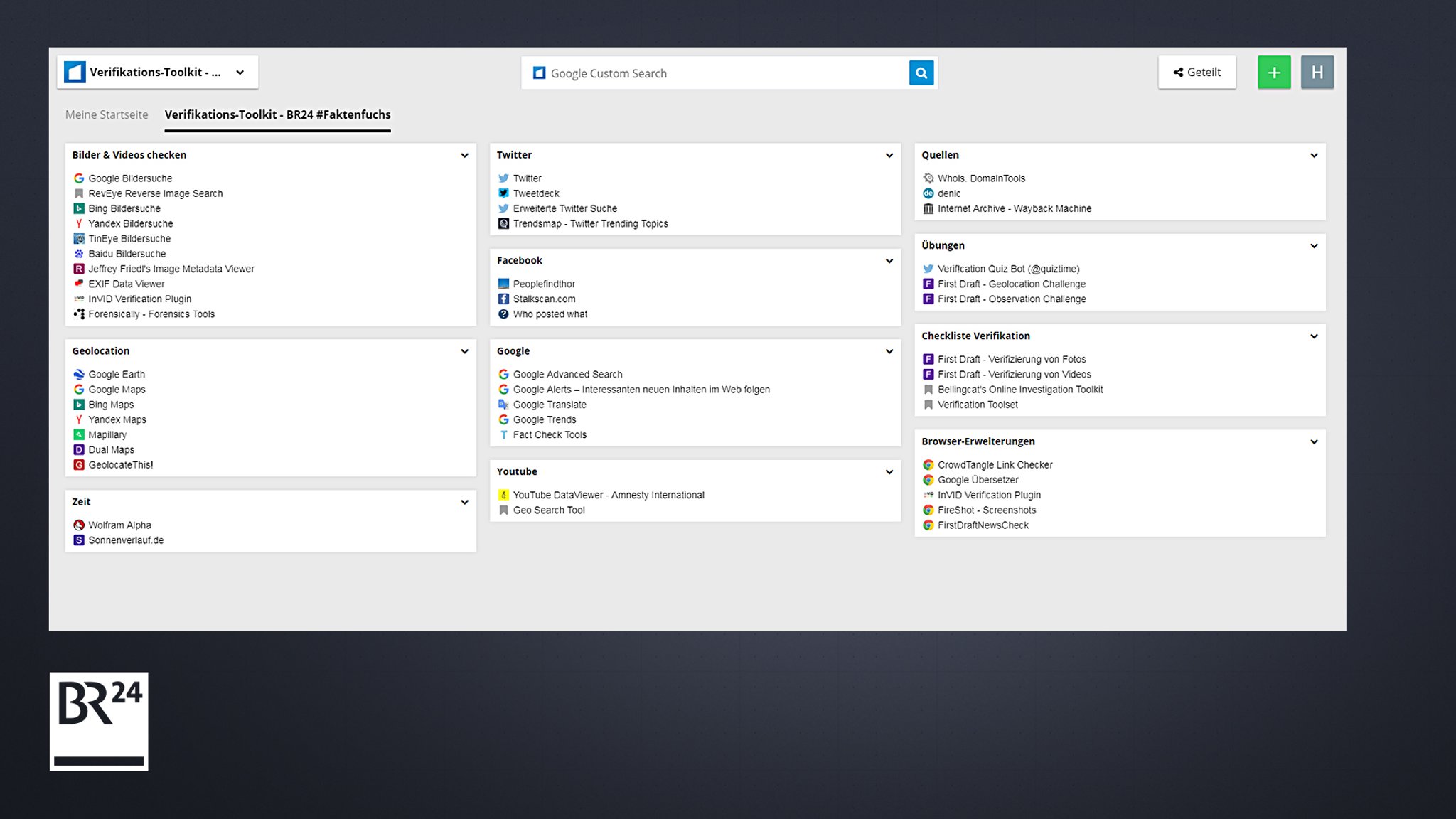This screenshot has width=1456, height=819.
Task: Open First Draft - Verifizierung von Videos link
Action: click(1015, 374)
